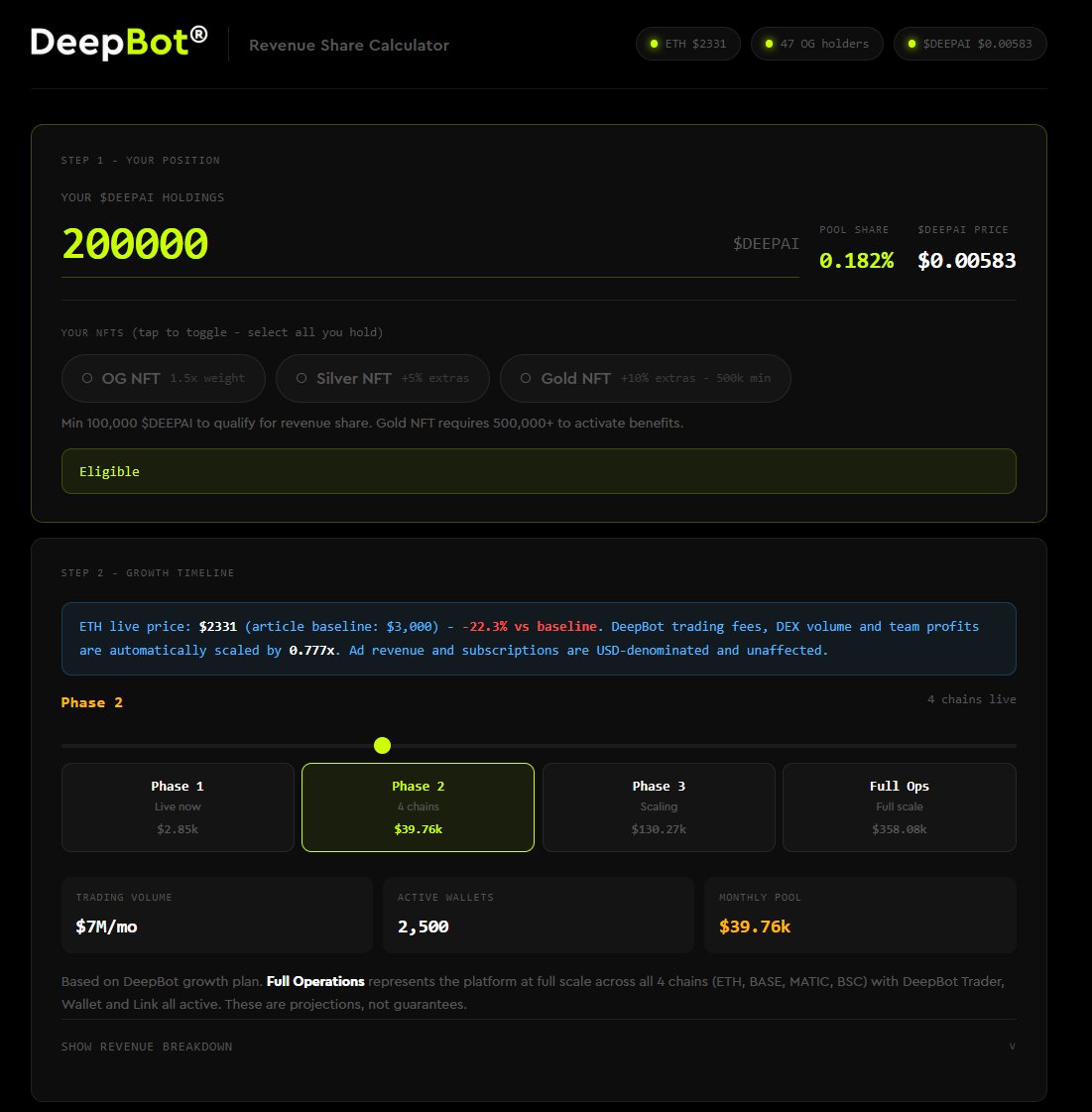Click 'STEP 1 - YOUR POSITION' label
The image size is (1092, 1112).
click(x=141, y=161)
